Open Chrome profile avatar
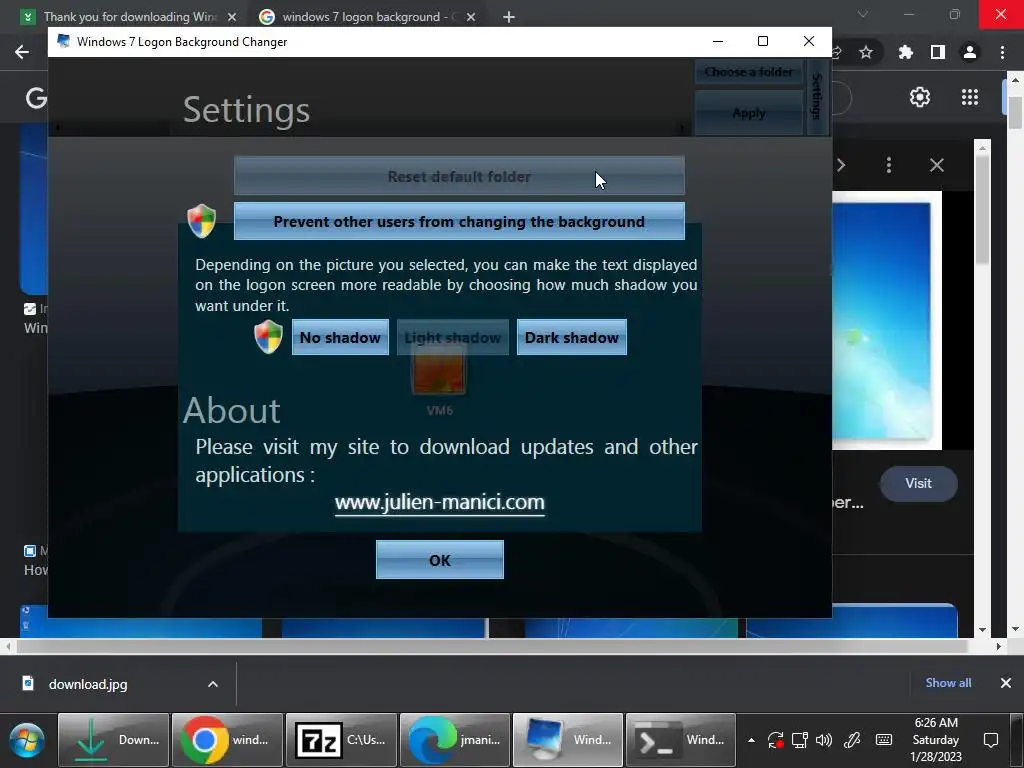Screen dimensions: 1024x768 coord(970,52)
